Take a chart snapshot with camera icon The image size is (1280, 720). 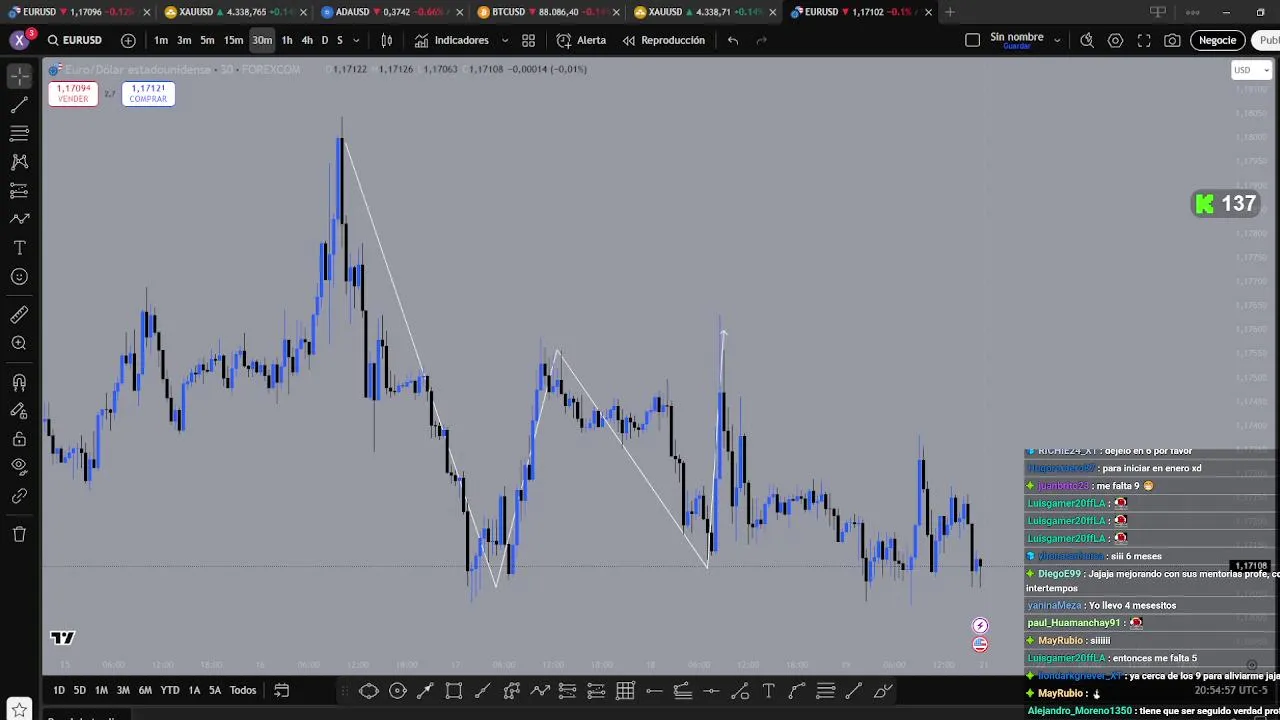point(1172,40)
